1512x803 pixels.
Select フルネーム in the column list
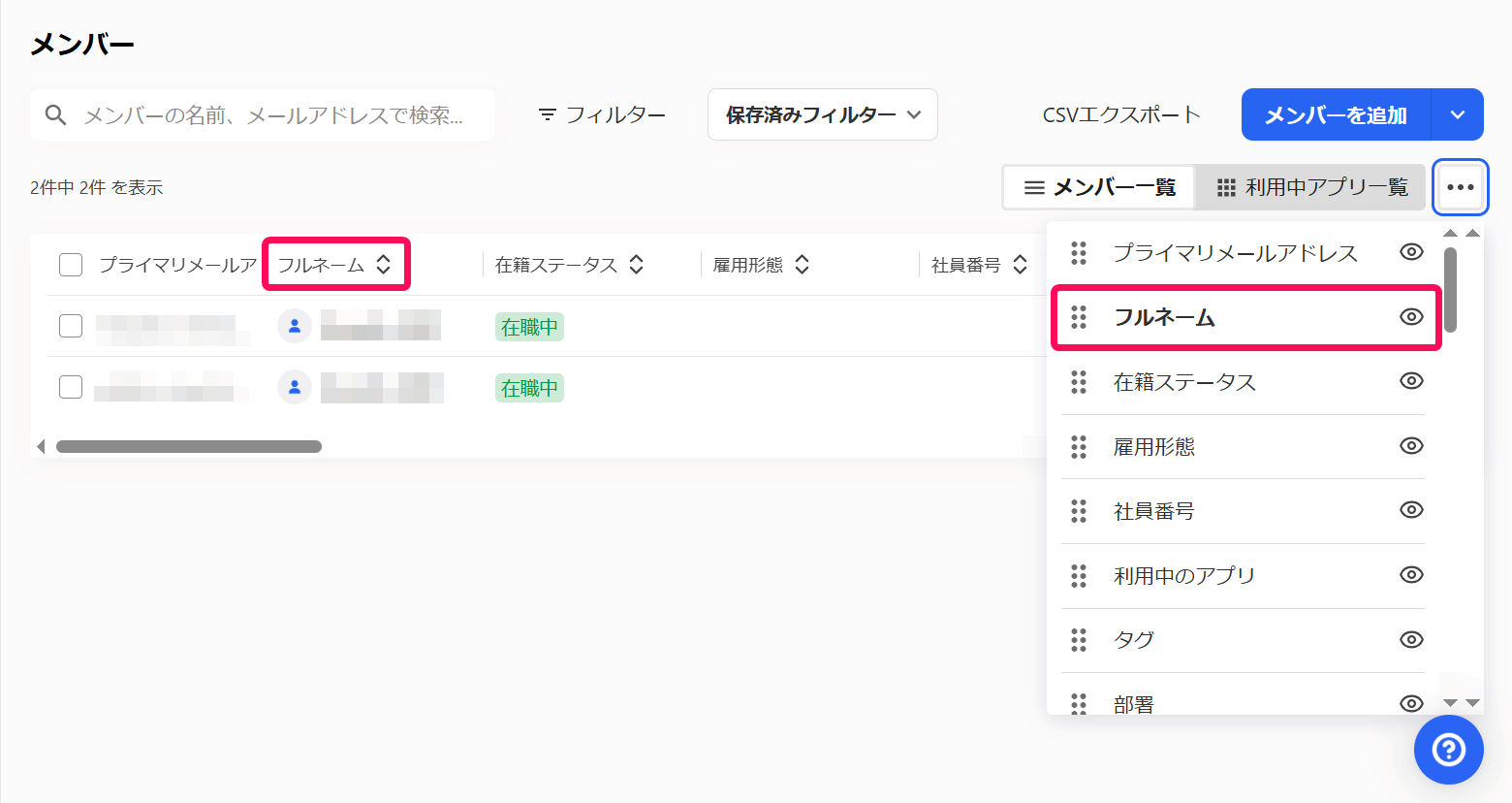1164,317
